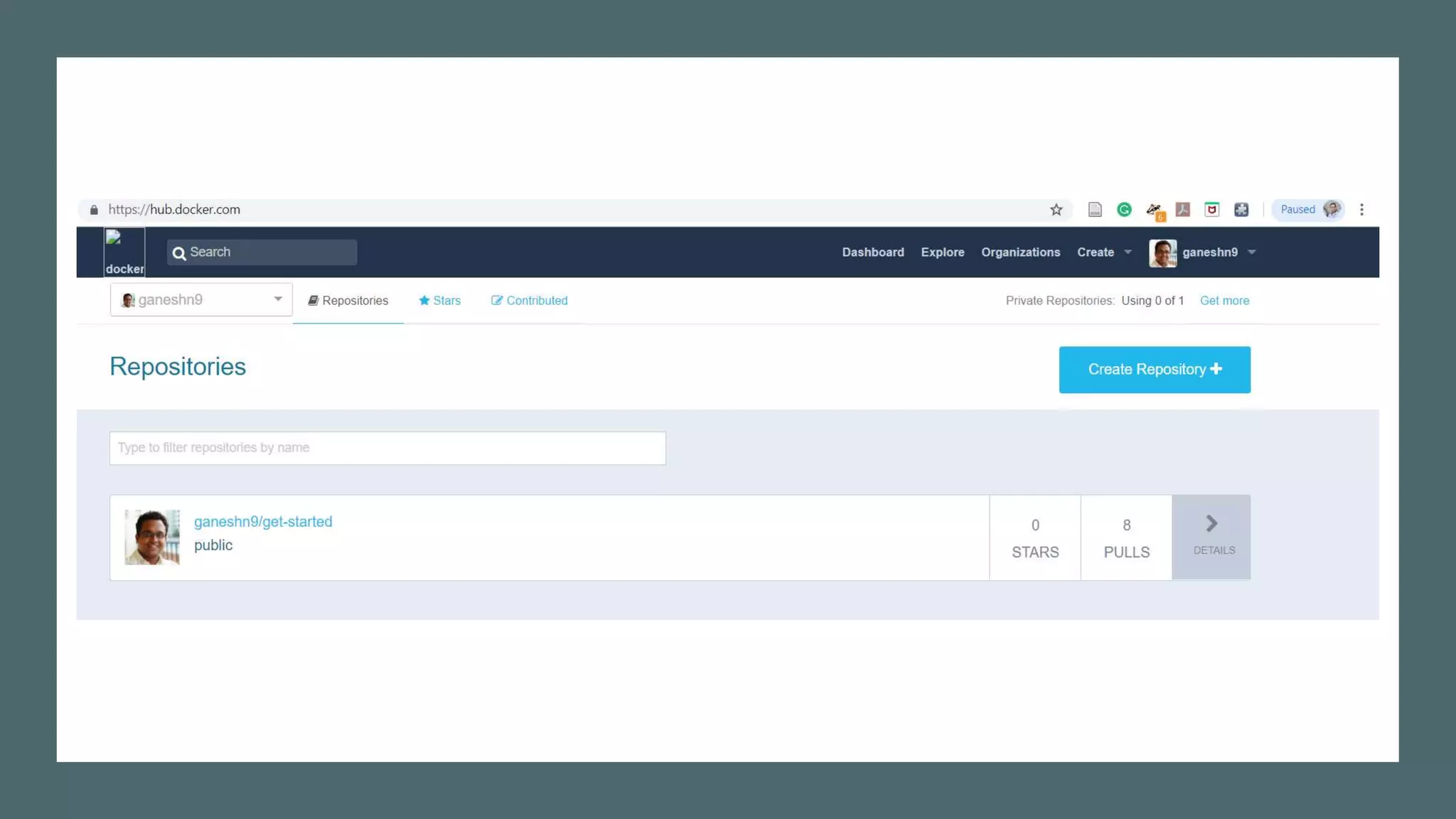Click the bookmark star in the address bar
The width and height of the screenshot is (1456, 819).
pos(1056,210)
